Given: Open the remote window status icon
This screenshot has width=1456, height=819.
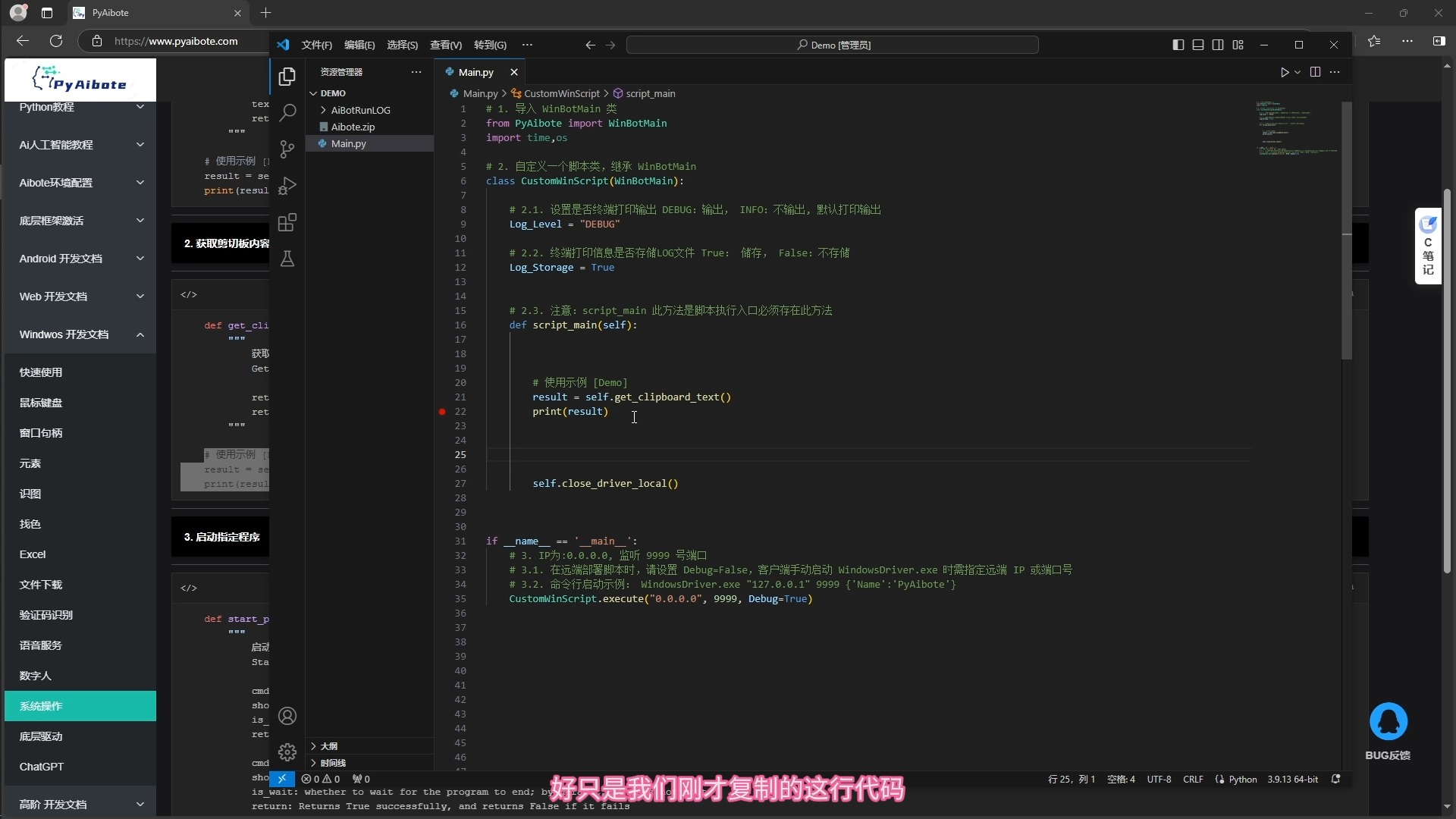Looking at the screenshot, I should coord(281,779).
